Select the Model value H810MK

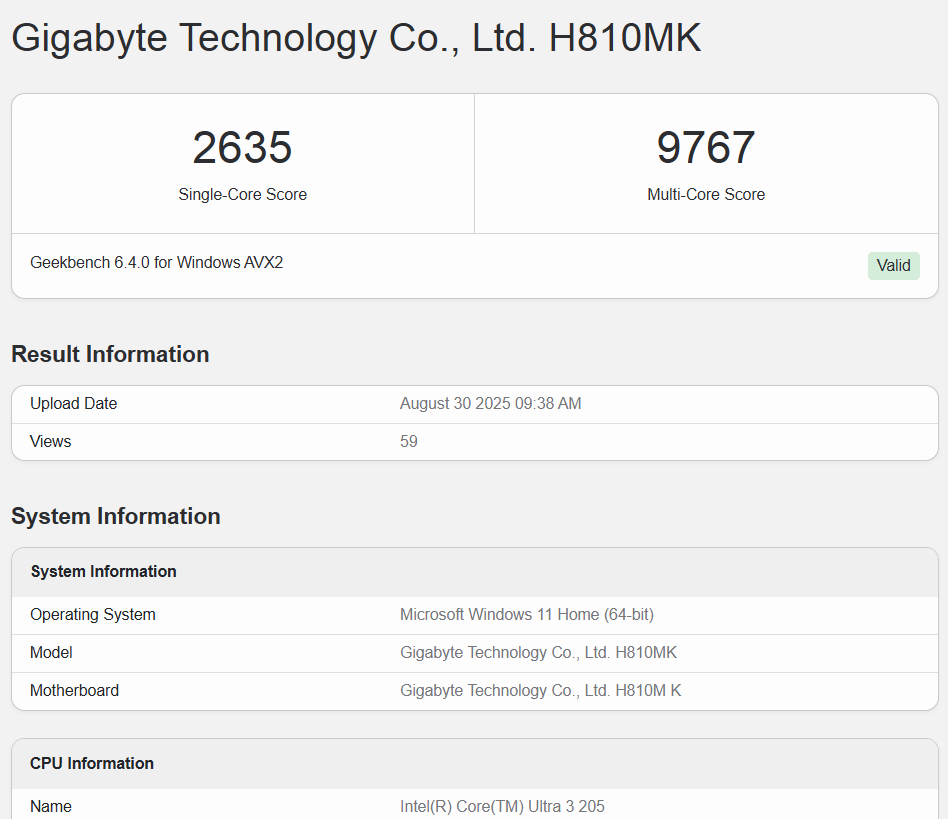(x=538, y=653)
